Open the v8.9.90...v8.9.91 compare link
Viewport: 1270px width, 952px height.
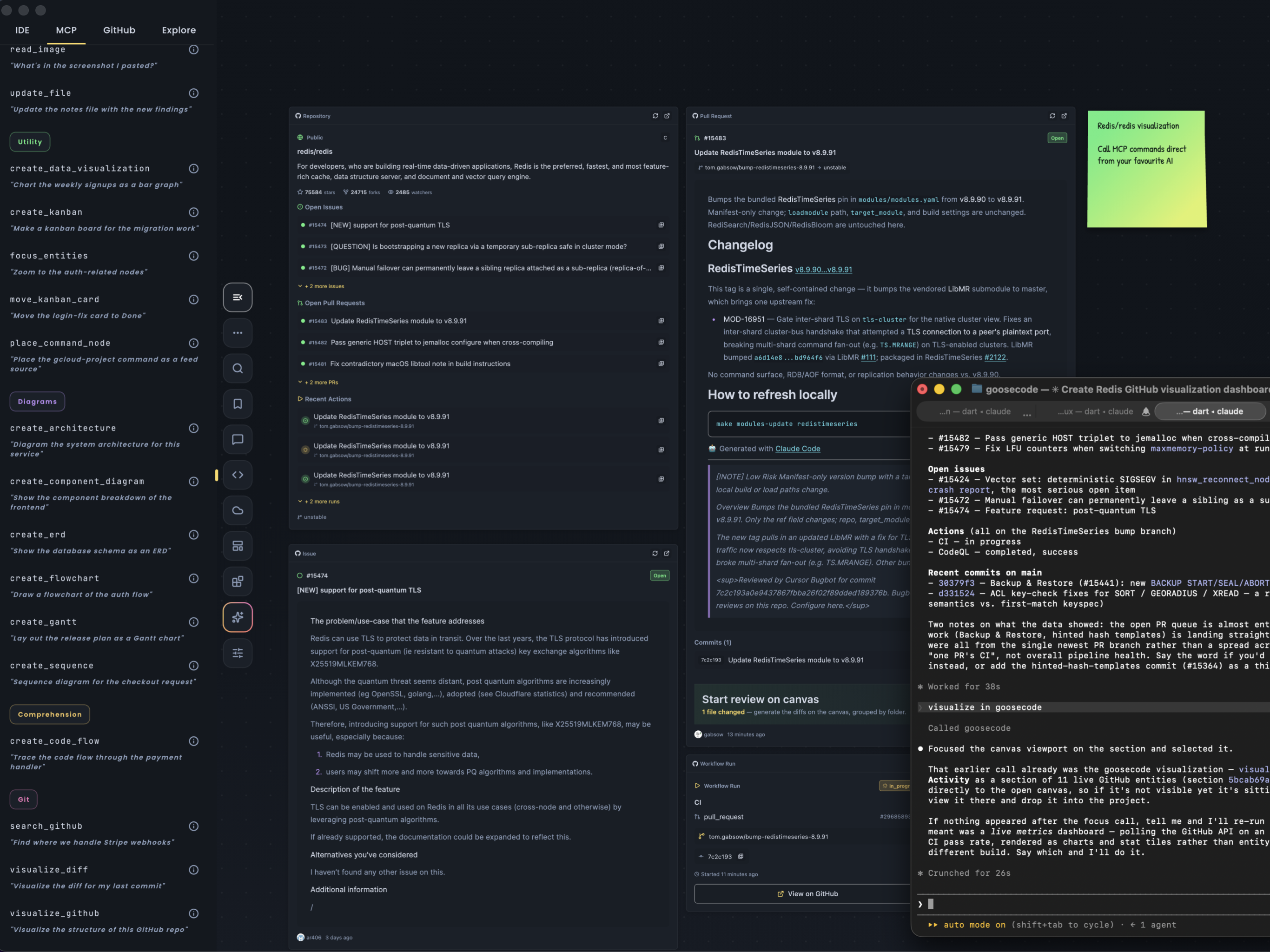pos(823,270)
